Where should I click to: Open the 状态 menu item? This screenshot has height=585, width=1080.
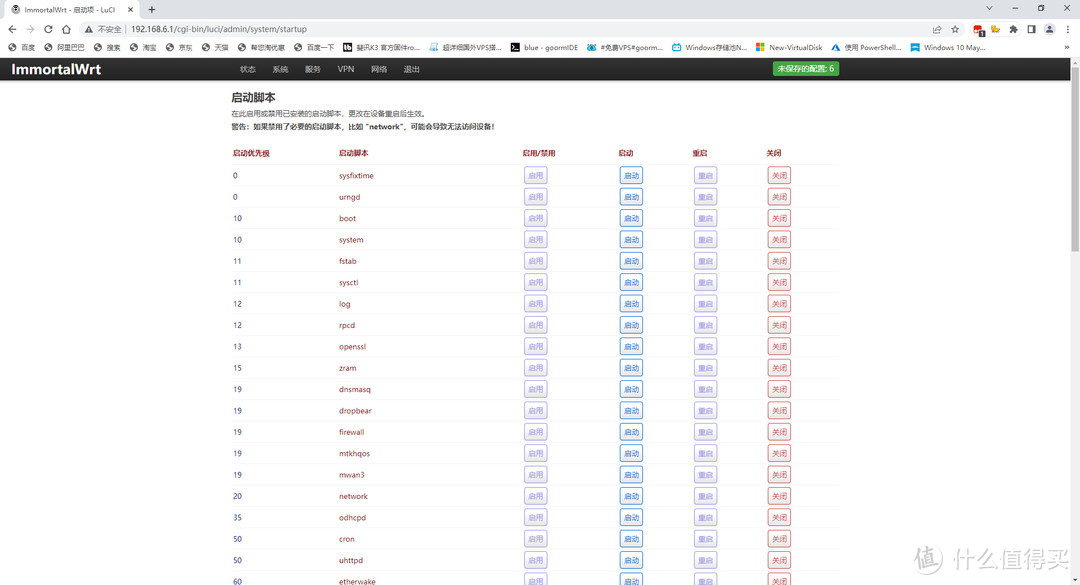[x=247, y=69]
